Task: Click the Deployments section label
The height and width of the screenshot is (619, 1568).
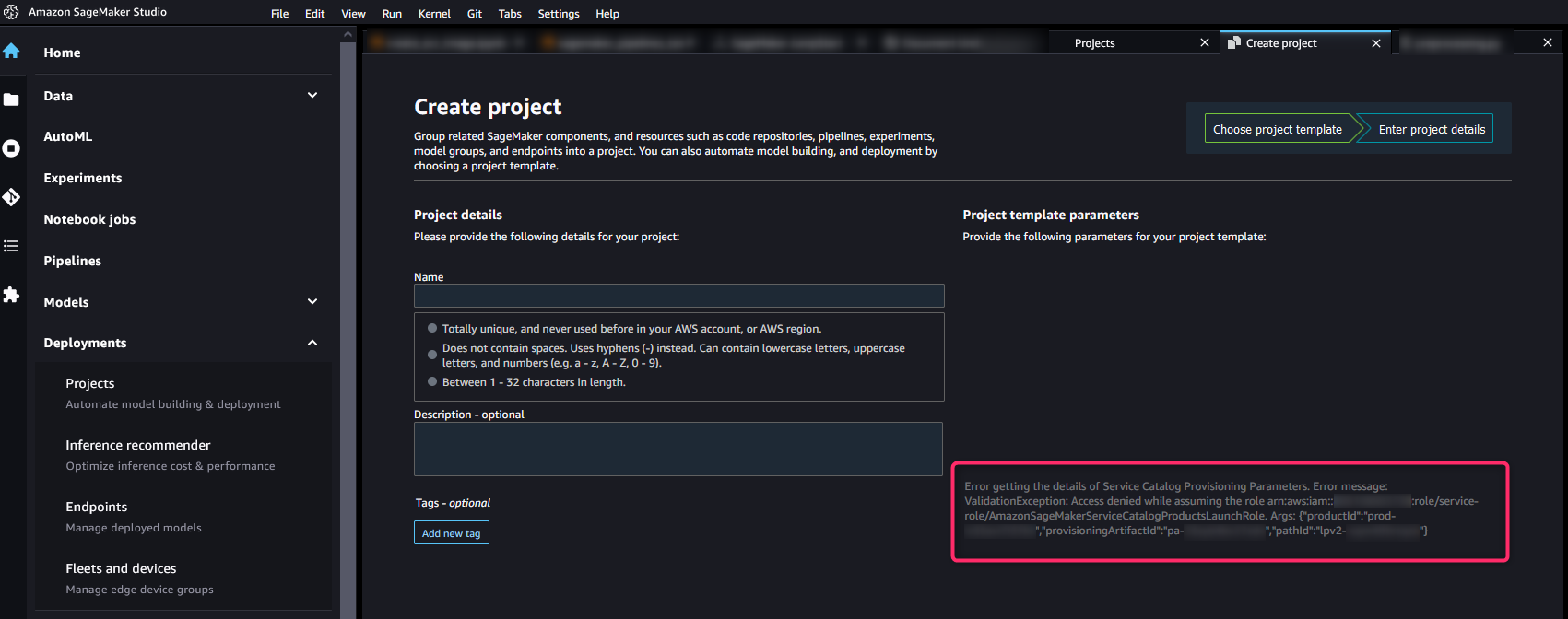Action: pyautogui.click(x=85, y=343)
